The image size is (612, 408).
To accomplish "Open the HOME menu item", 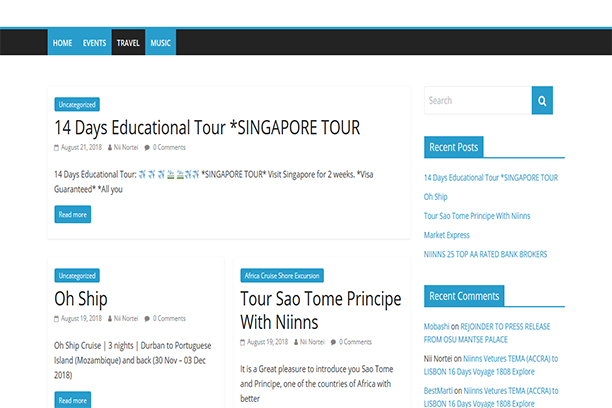I will (62, 43).
